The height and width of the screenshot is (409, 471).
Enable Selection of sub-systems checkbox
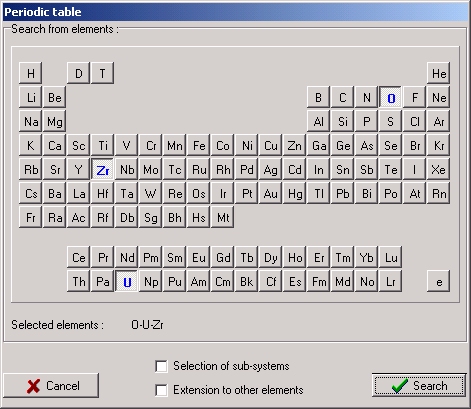click(161, 366)
